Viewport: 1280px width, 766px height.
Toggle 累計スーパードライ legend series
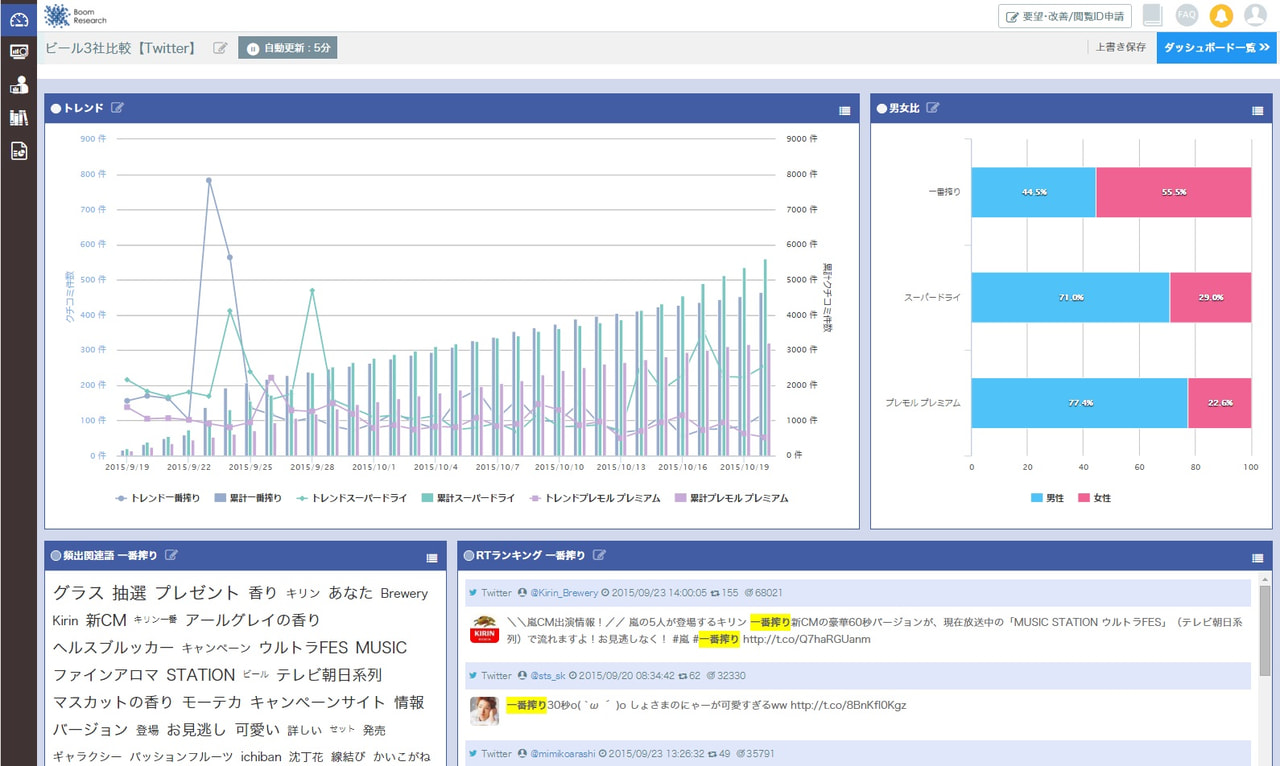tap(468, 497)
